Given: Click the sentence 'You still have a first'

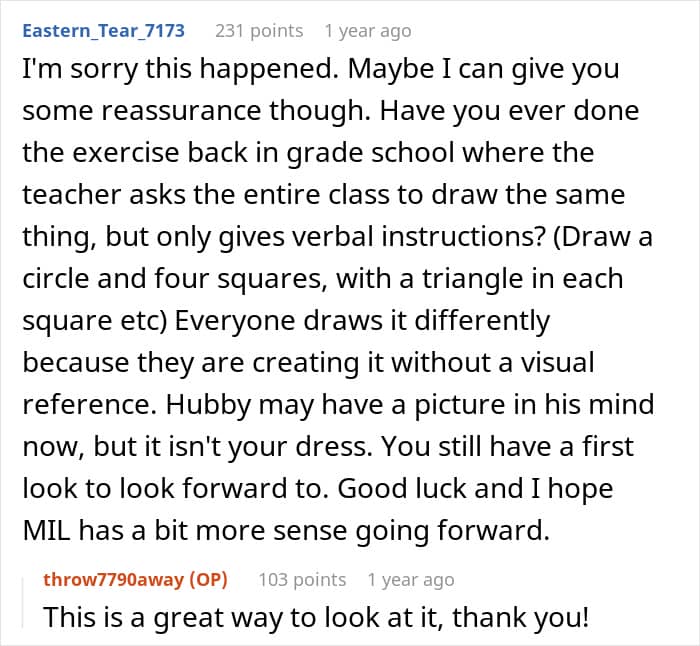Looking at the screenshot, I should click(507, 446).
